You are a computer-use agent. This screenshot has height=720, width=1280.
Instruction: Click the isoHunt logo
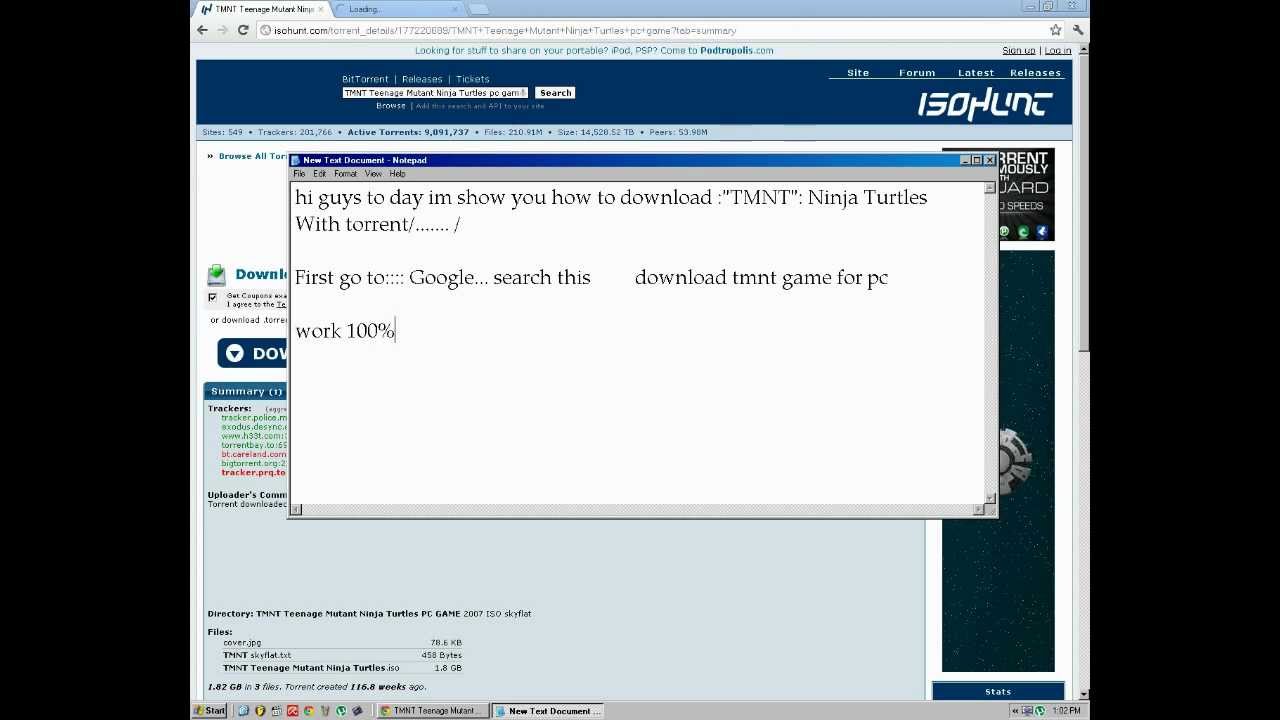pyautogui.click(x=985, y=104)
